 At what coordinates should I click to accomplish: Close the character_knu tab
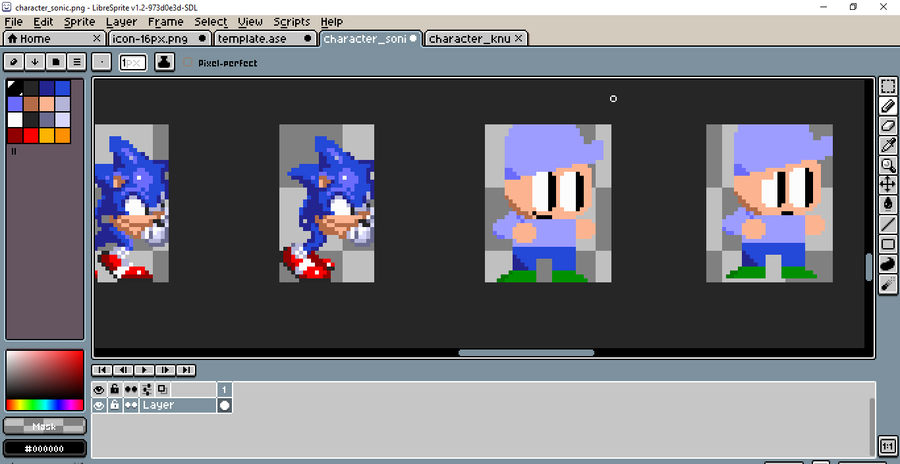[518, 38]
